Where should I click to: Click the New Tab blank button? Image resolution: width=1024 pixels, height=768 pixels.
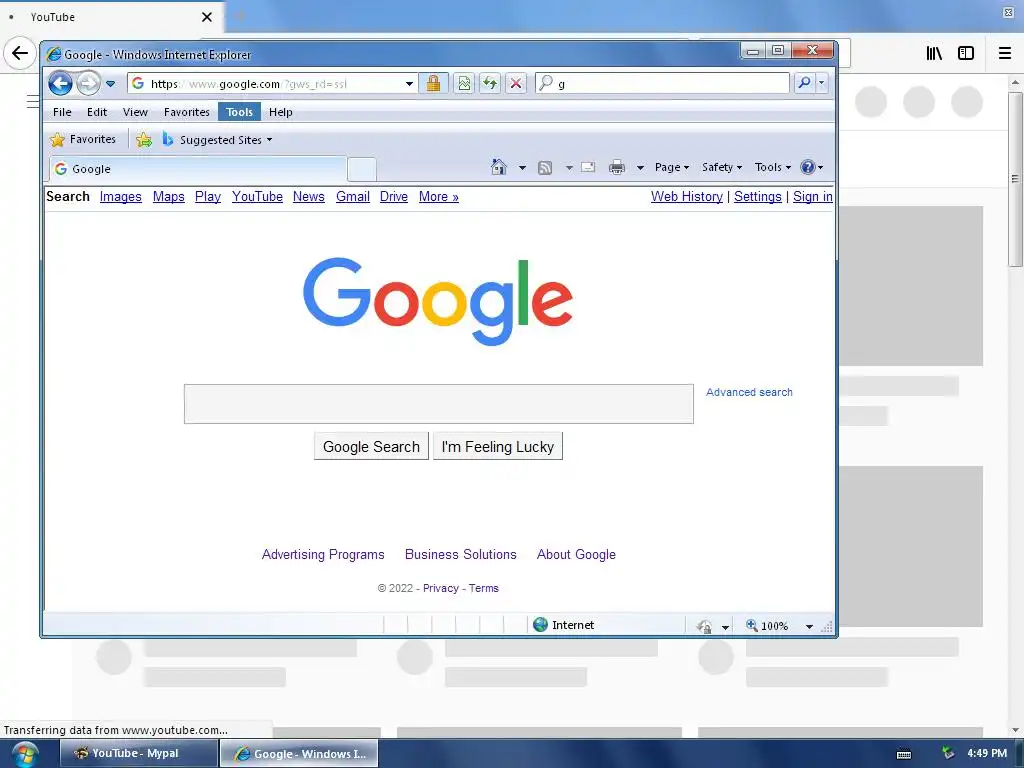tap(362, 169)
